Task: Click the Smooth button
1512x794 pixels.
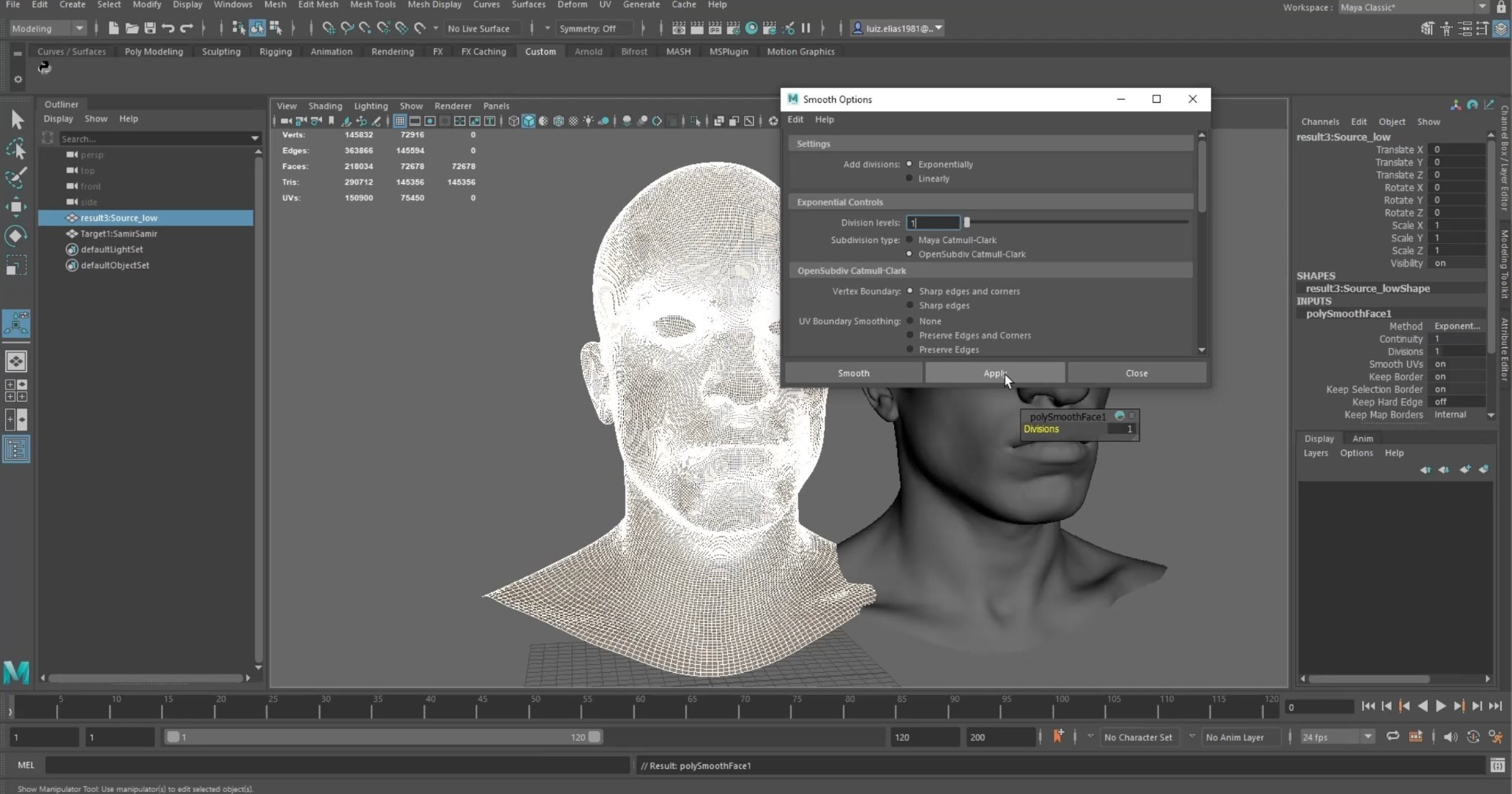Action: (853, 373)
